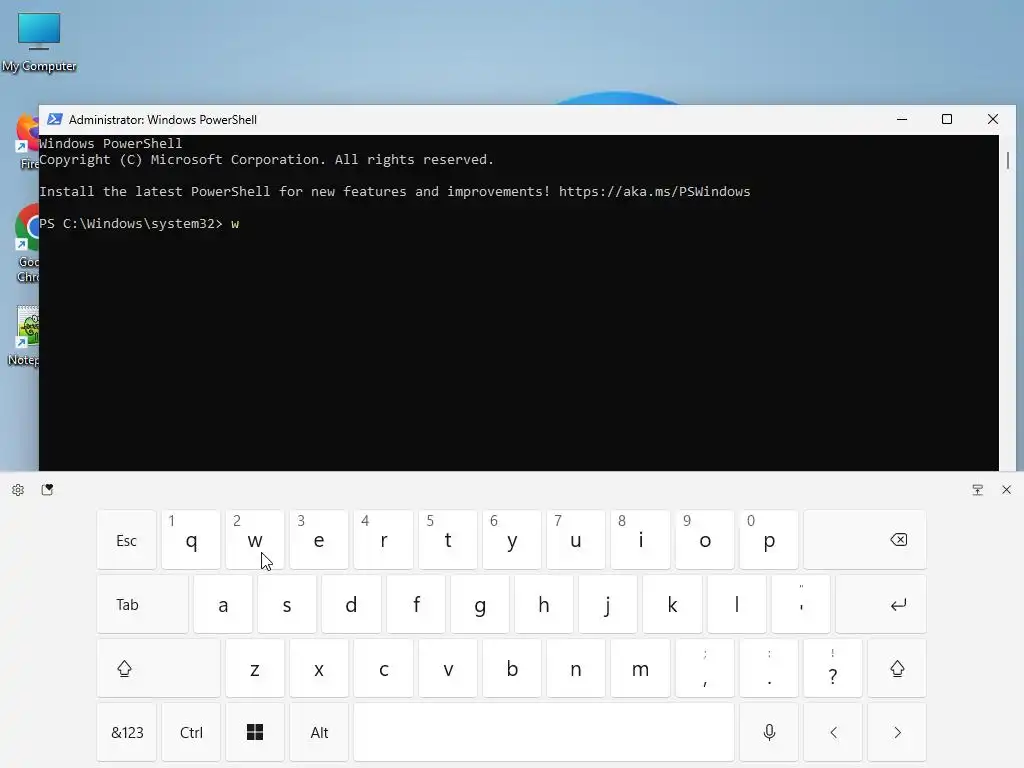Tap the Tab key
This screenshot has width=1024, height=768.
click(x=142, y=605)
